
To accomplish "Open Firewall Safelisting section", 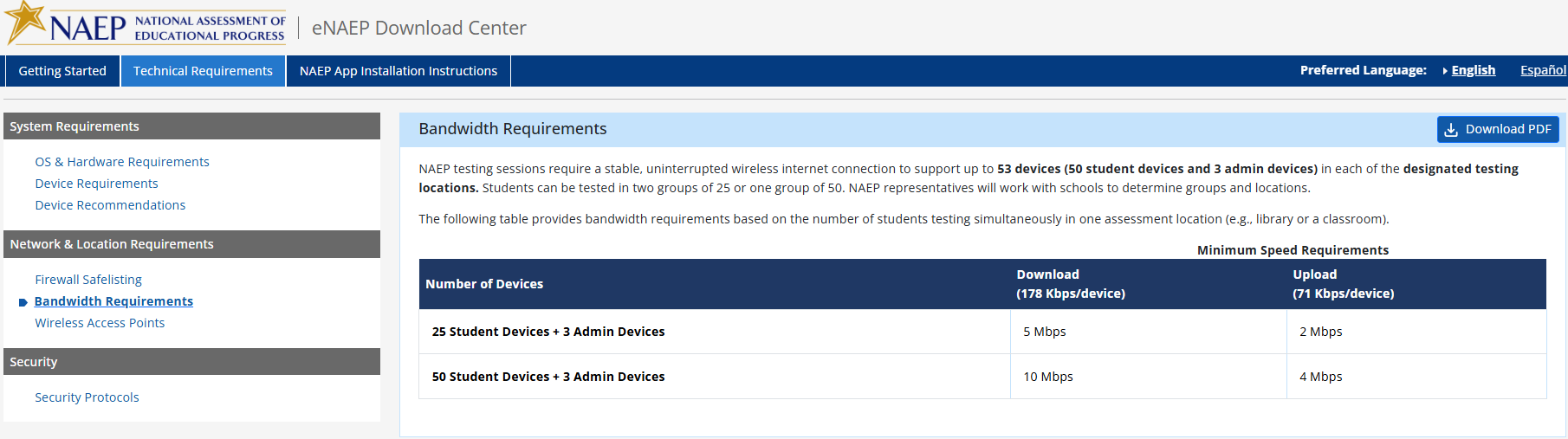I will click(88, 280).
